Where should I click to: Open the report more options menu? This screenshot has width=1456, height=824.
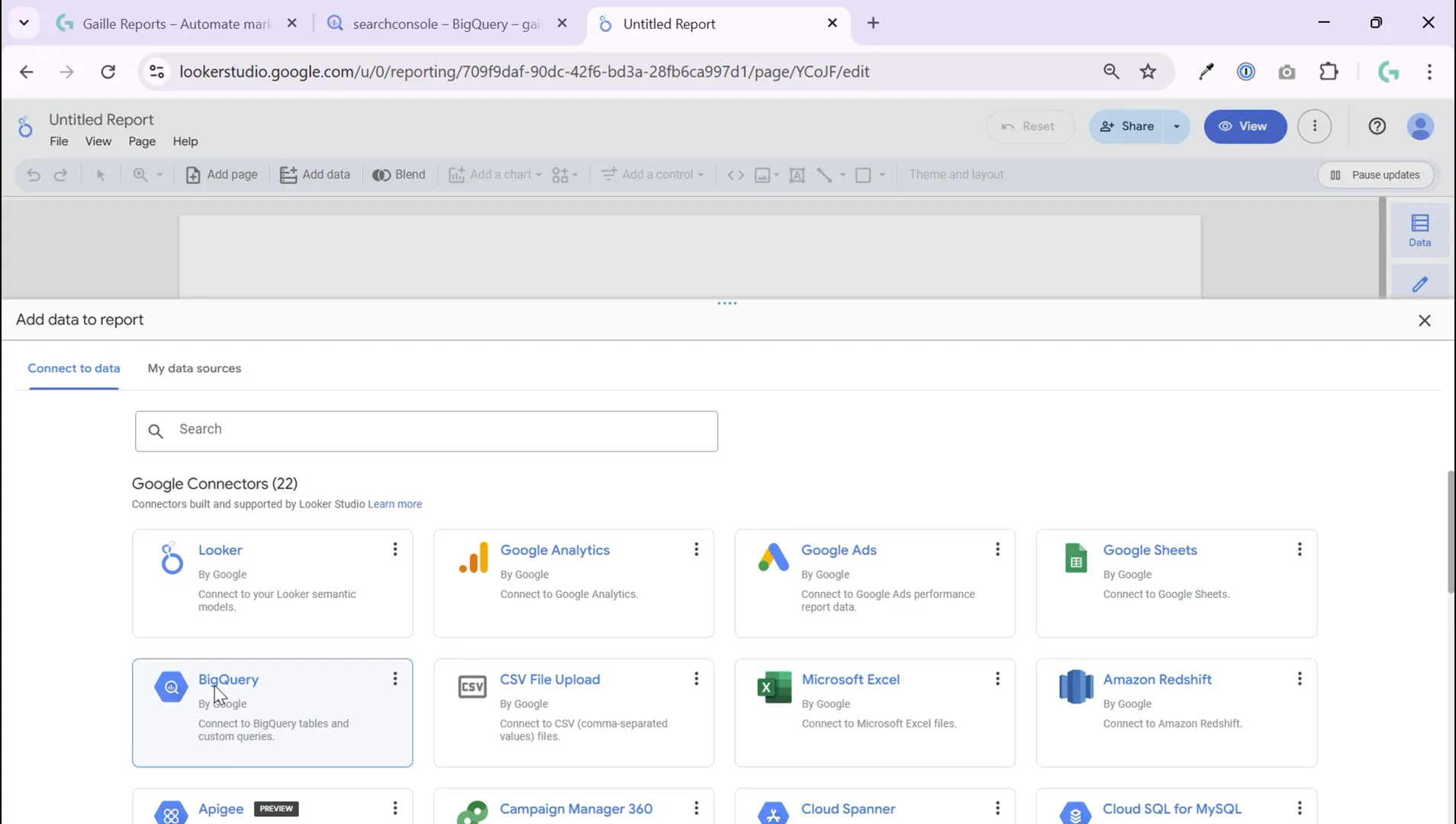(1314, 127)
